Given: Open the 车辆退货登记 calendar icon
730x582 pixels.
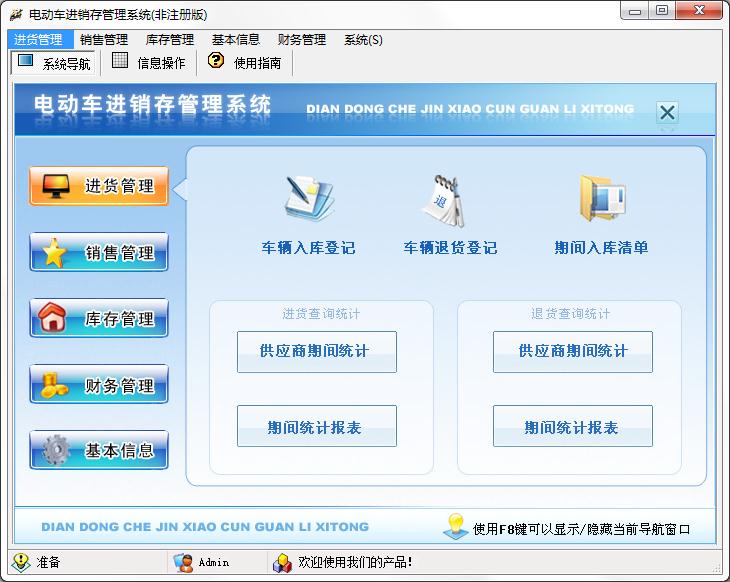Looking at the screenshot, I should pos(444,201).
